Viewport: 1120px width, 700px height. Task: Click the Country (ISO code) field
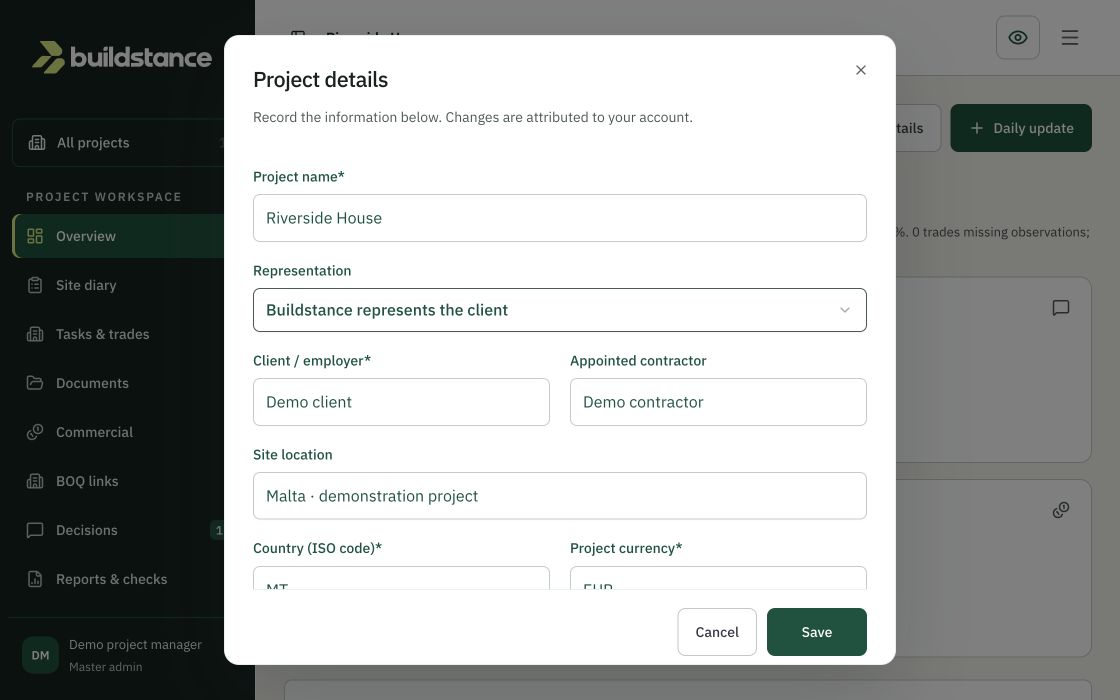coord(401,579)
